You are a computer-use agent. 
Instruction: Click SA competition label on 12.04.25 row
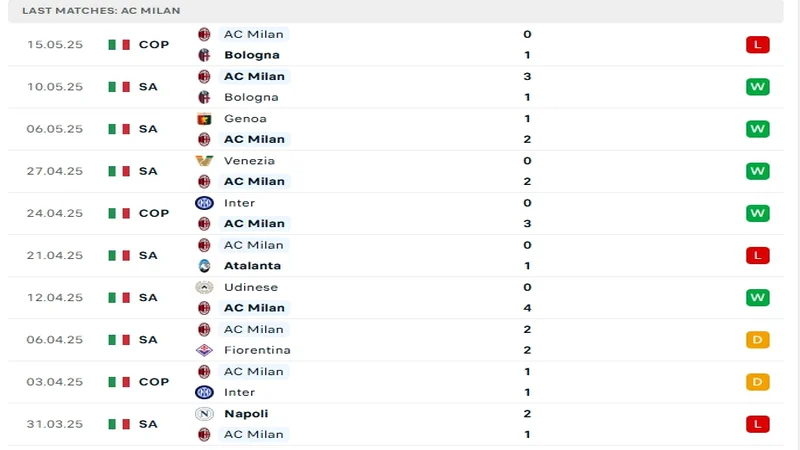(x=148, y=298)
